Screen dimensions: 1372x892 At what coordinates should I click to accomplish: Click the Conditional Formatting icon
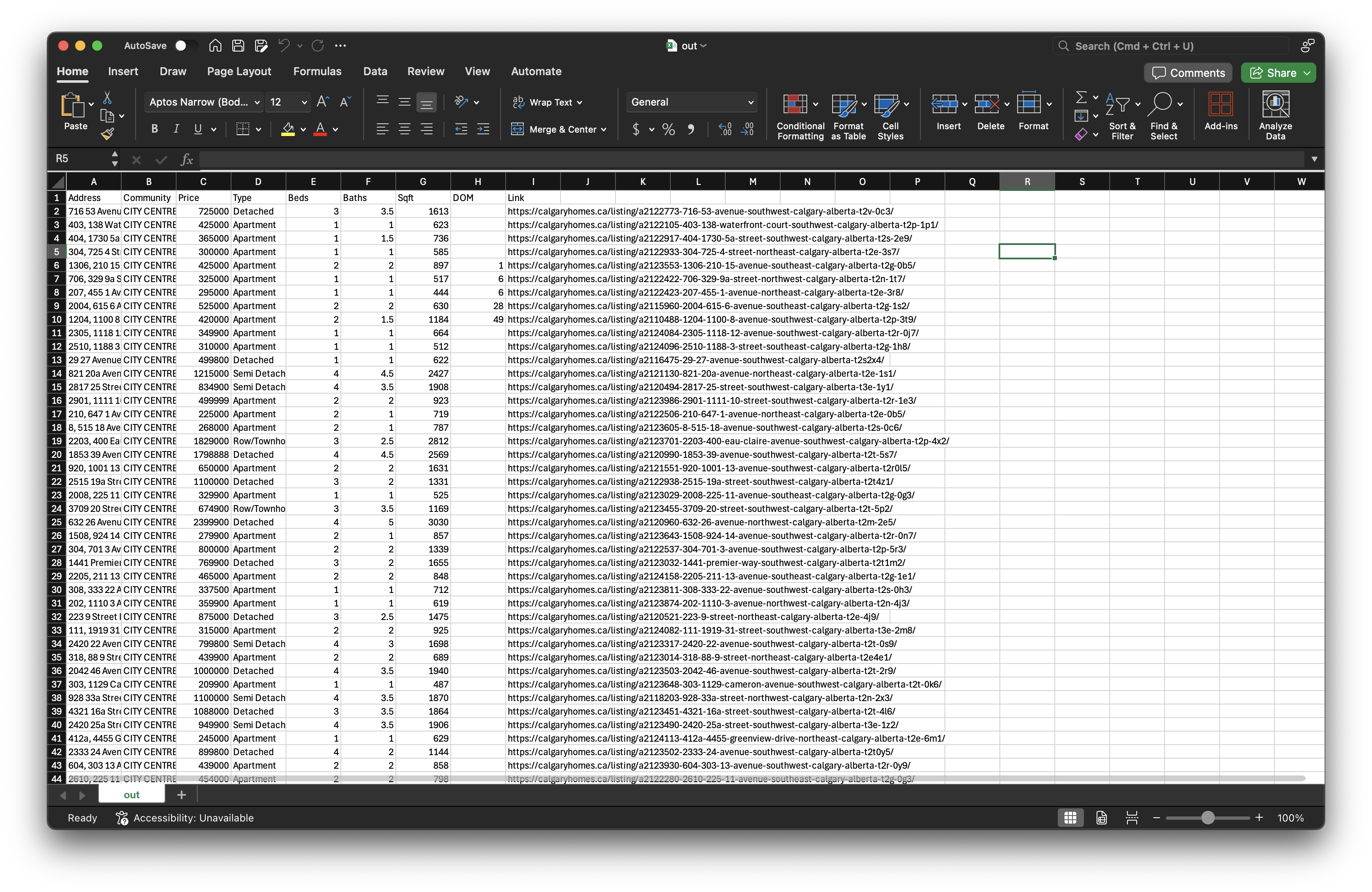coord(795,105)
